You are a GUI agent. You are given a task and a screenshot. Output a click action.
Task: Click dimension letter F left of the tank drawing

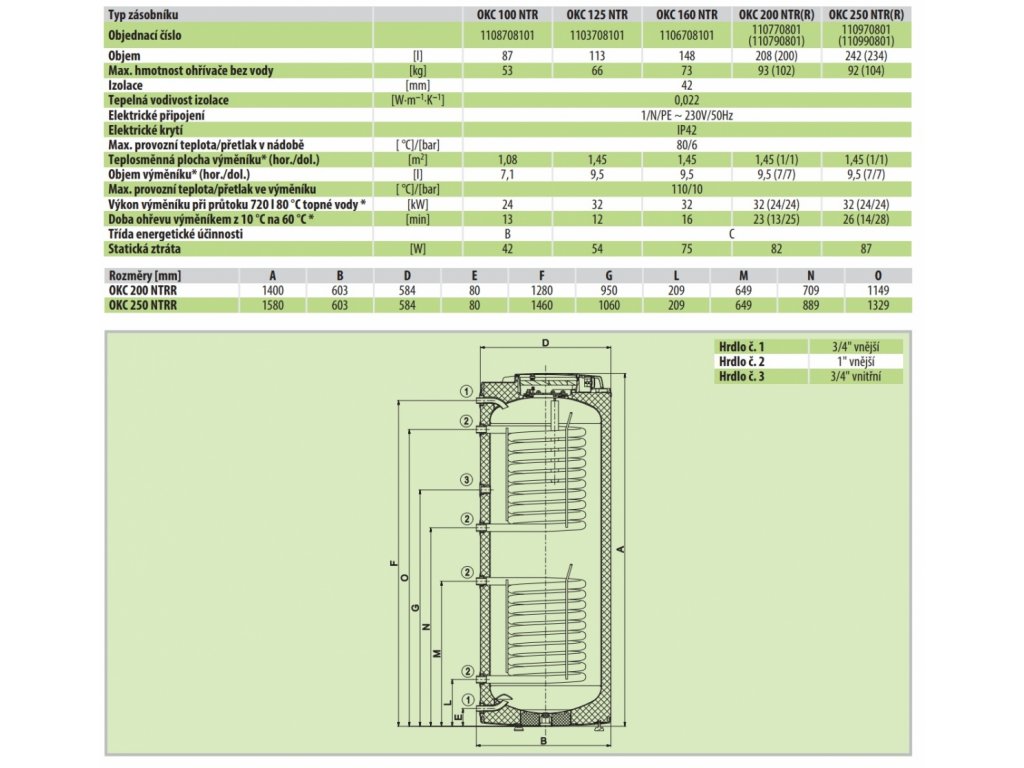point(391,564)
